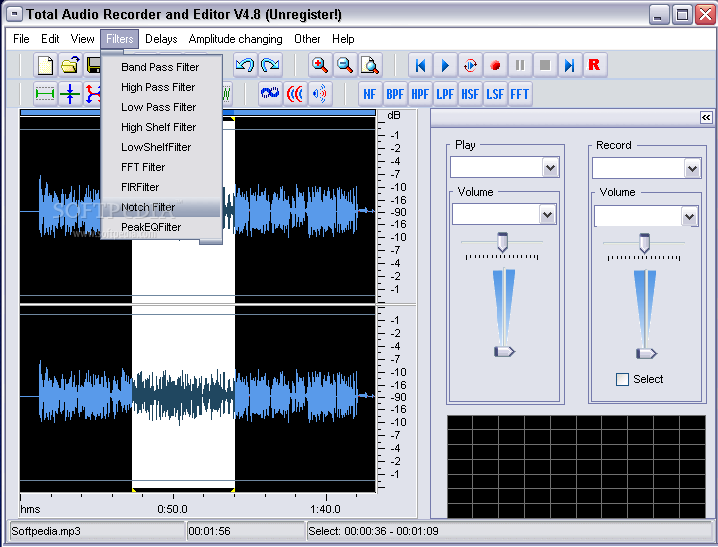Image resolution: width=718 pixels, height=547 pixels.
Task: Toggle the Select checkbox under Record
Action: 622,379
